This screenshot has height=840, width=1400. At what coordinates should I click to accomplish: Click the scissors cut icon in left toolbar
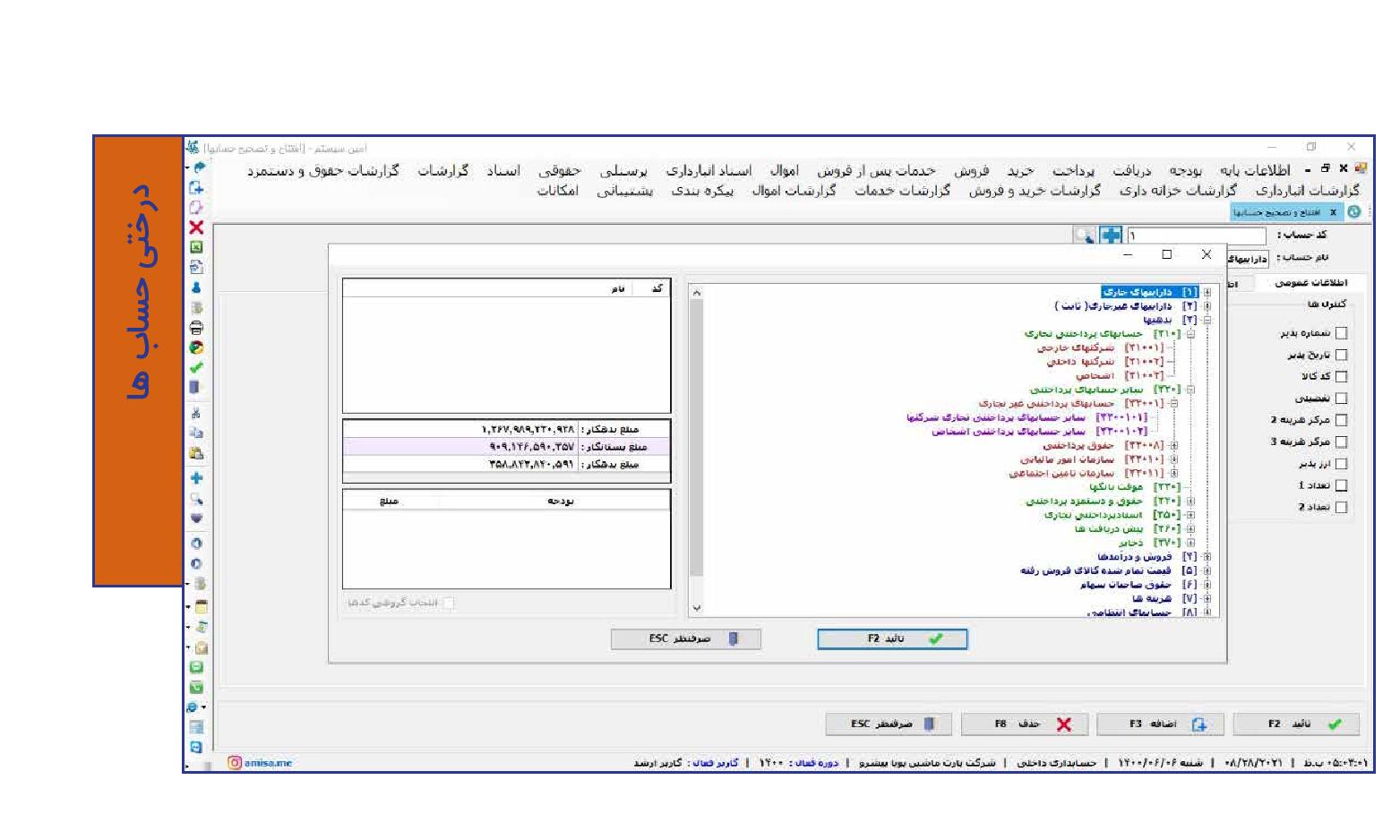[x=196, y=413]
